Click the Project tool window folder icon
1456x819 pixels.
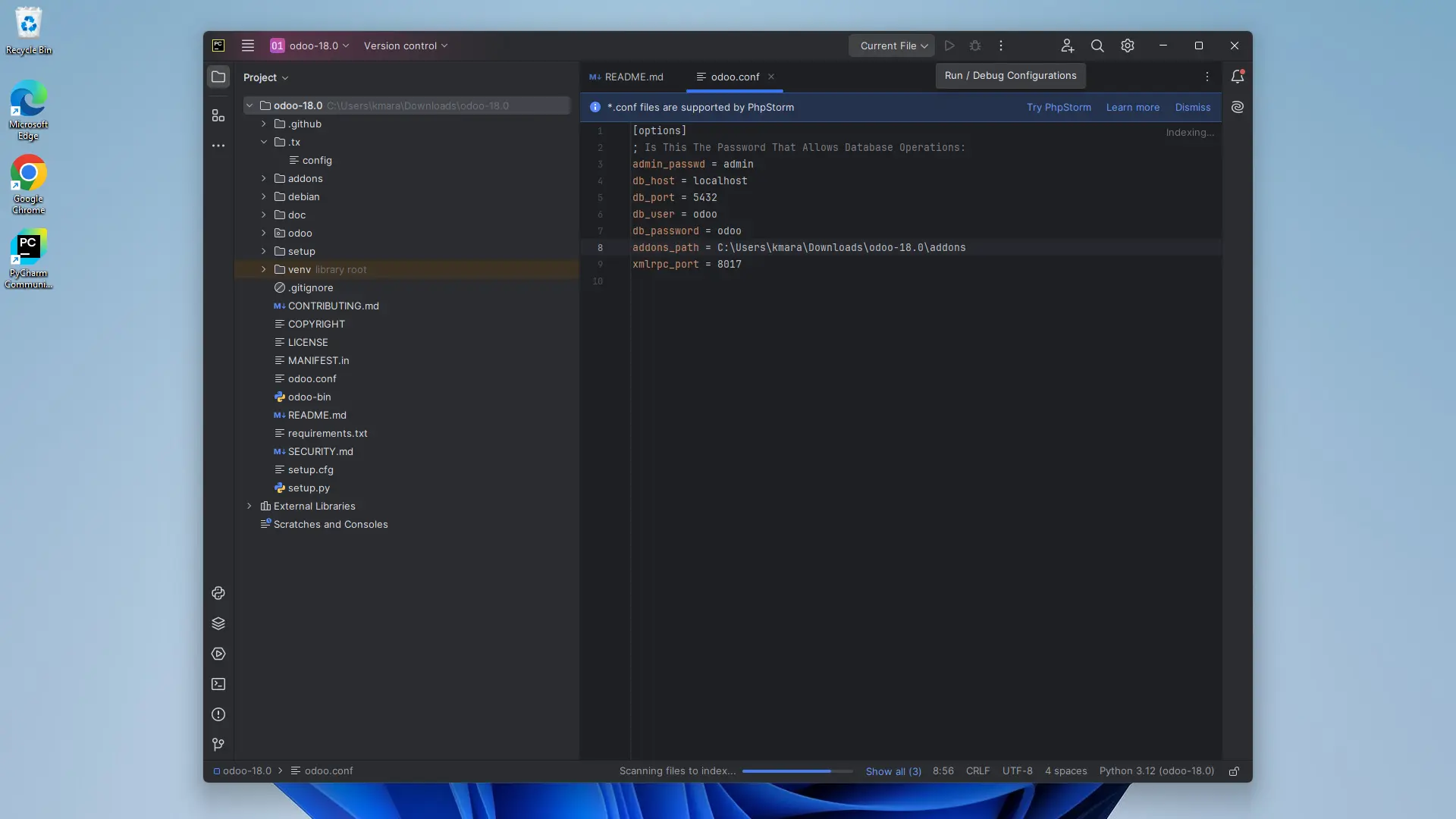pyautogui.click(x=218, y=77)
